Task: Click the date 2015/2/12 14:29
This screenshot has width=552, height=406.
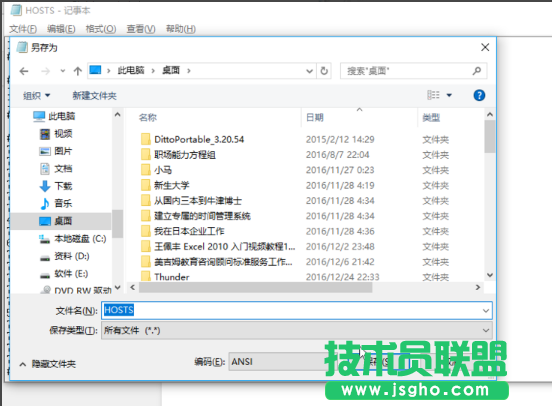Action: coord(340,139)
